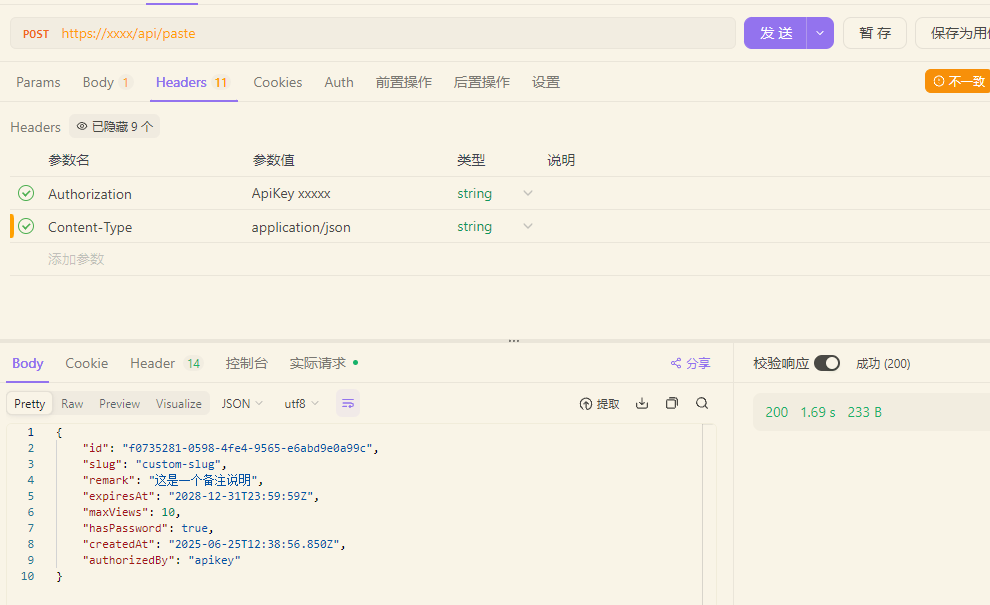990x605 pixels.
Task: Edit the ApiKey xxxxx value cell
Action: (291, 193)
